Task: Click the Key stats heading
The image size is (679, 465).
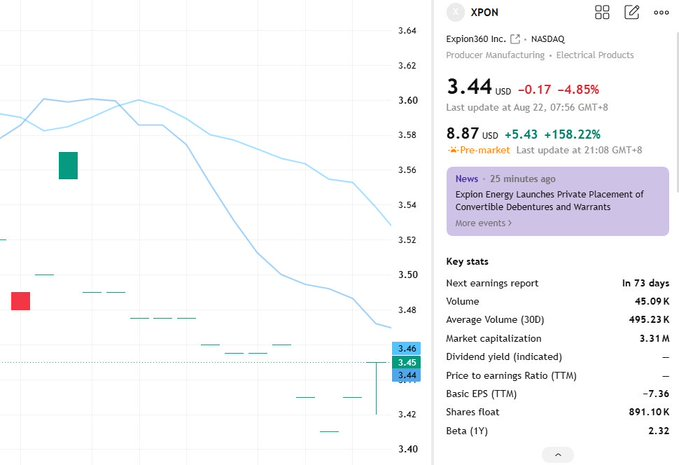Action: click(x=467, y=262)
